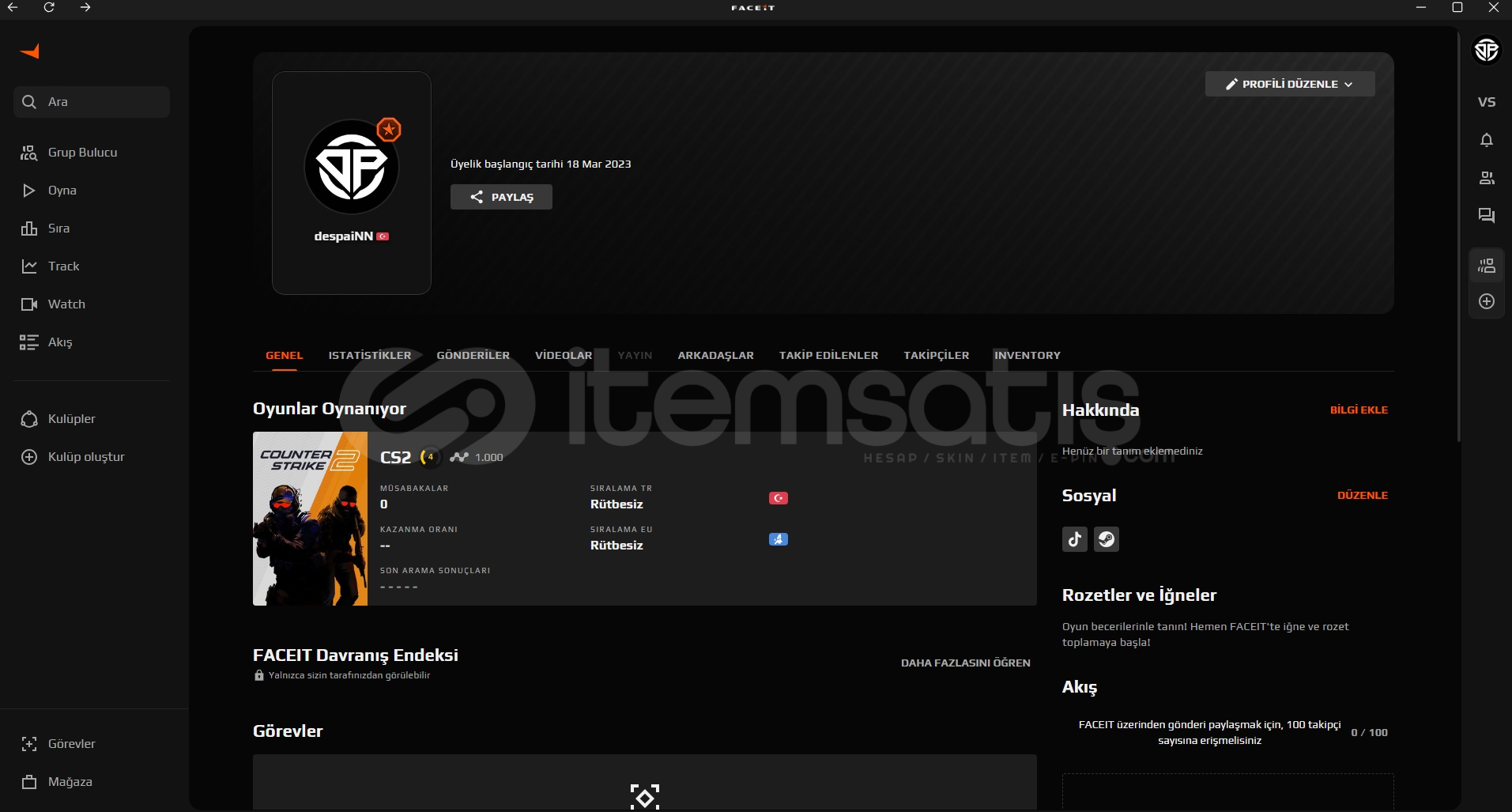This screenshot has width=1512, height=812.
Task: Open the Takipçiler tab
Action: click(937, 356)
